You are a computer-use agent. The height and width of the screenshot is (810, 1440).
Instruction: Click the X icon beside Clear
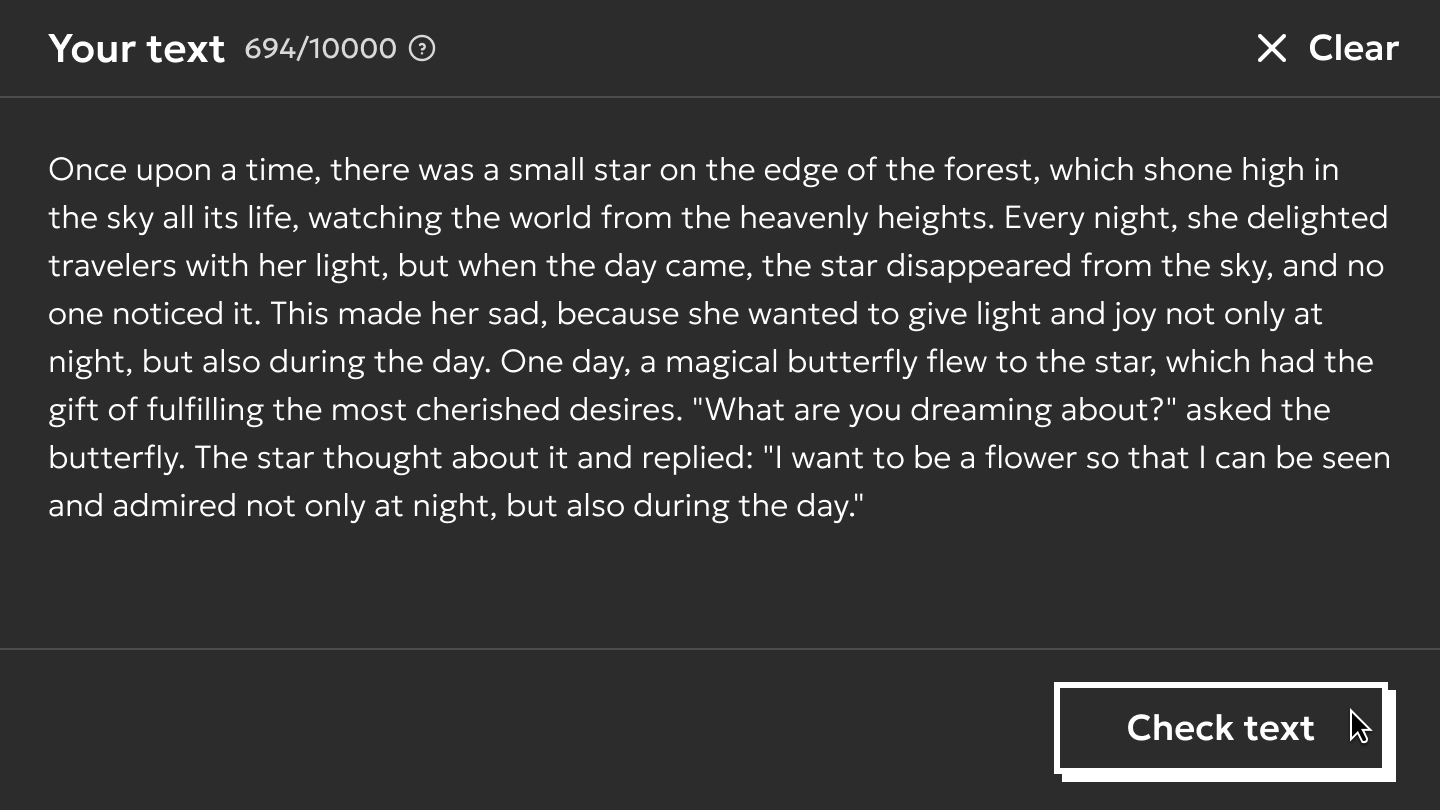pyautogui.click(x=1271, y=48)
